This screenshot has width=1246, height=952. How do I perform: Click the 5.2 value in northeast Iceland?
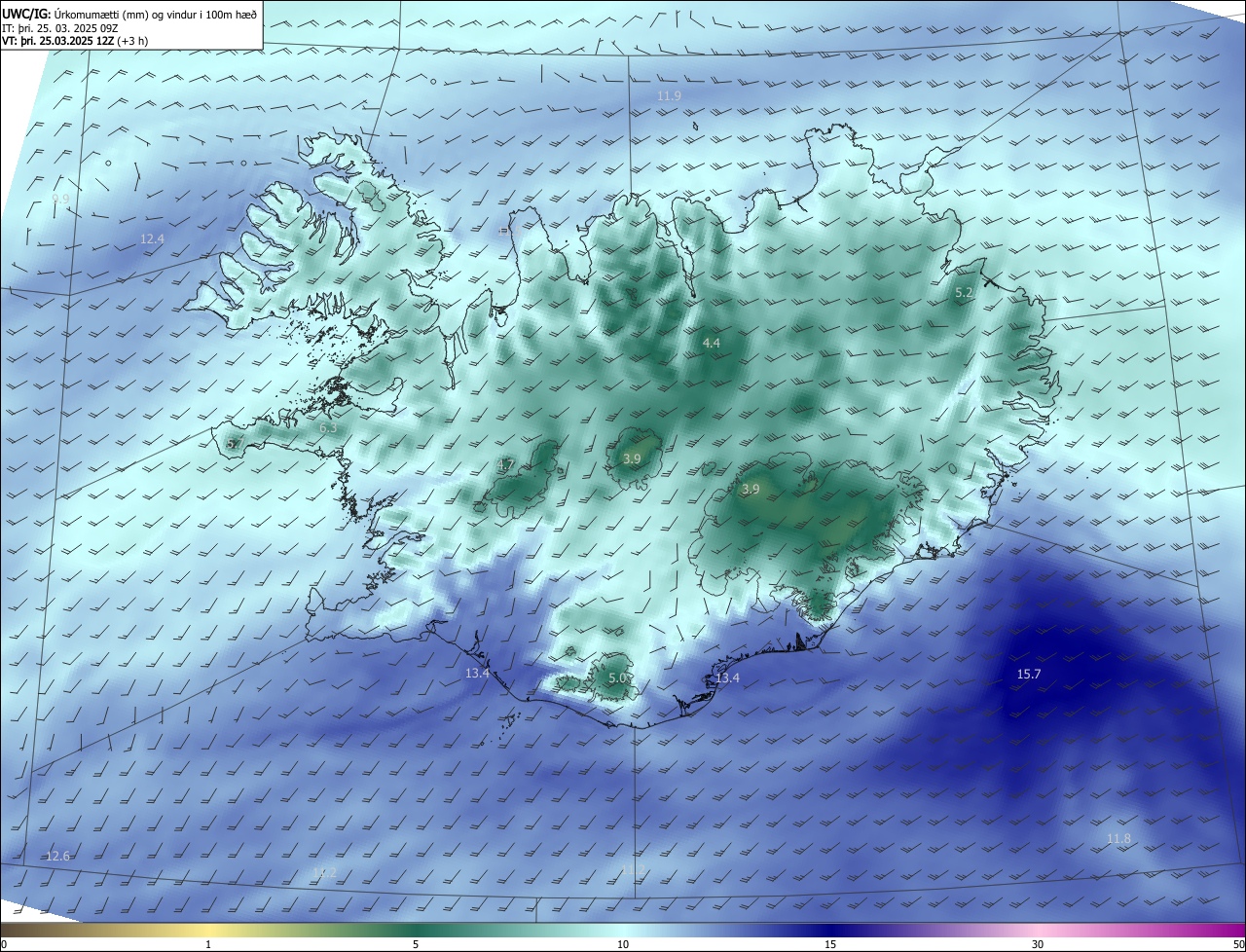click(964, 292)
